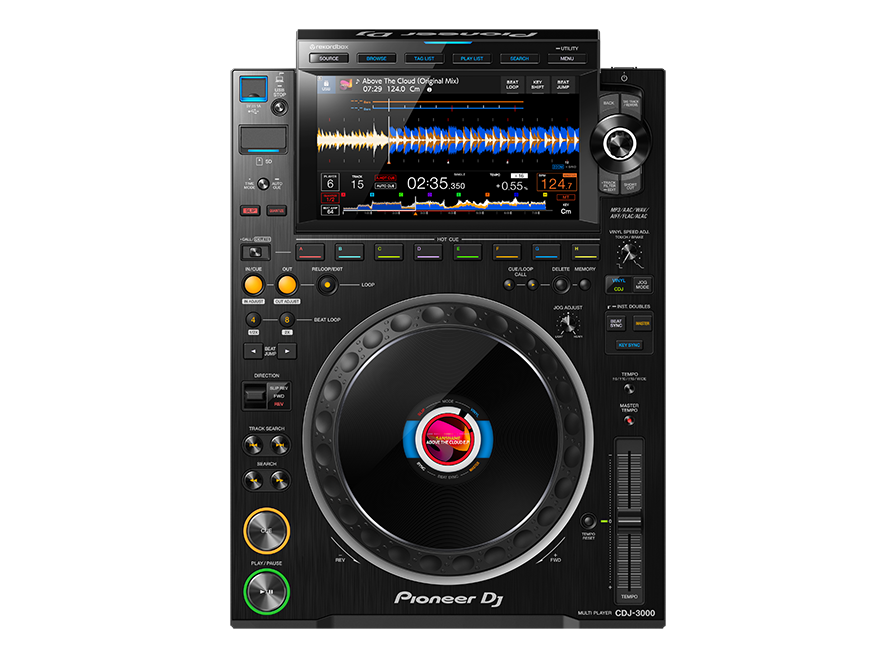This screenshot has width=896, height=658.
Task: Open the BROWSE view
Action: [x=376, y=58]
